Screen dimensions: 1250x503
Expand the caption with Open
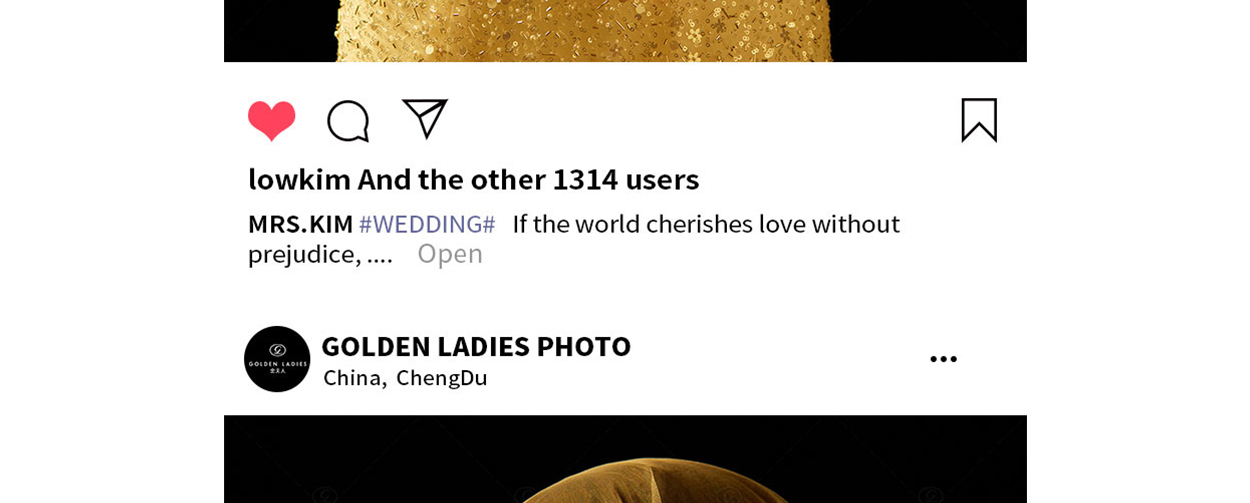click(450, 254)
